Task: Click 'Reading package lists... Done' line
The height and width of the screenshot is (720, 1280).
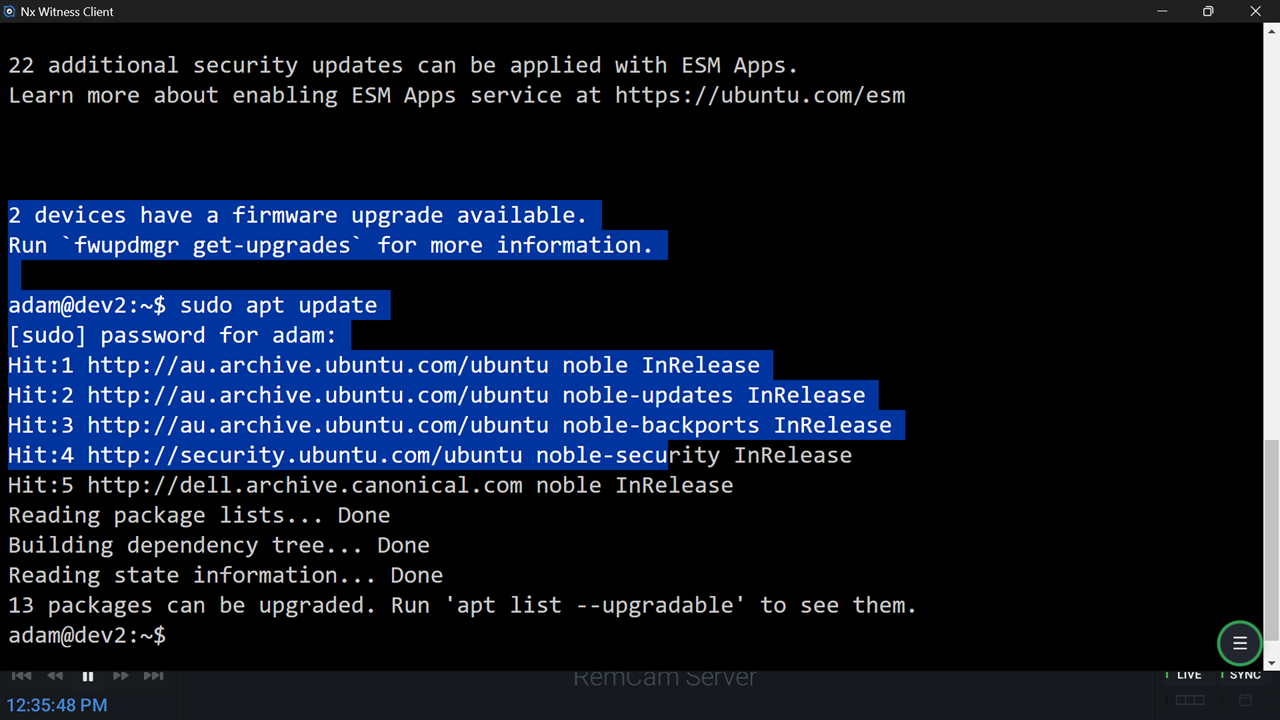Action: pos(199,516)
